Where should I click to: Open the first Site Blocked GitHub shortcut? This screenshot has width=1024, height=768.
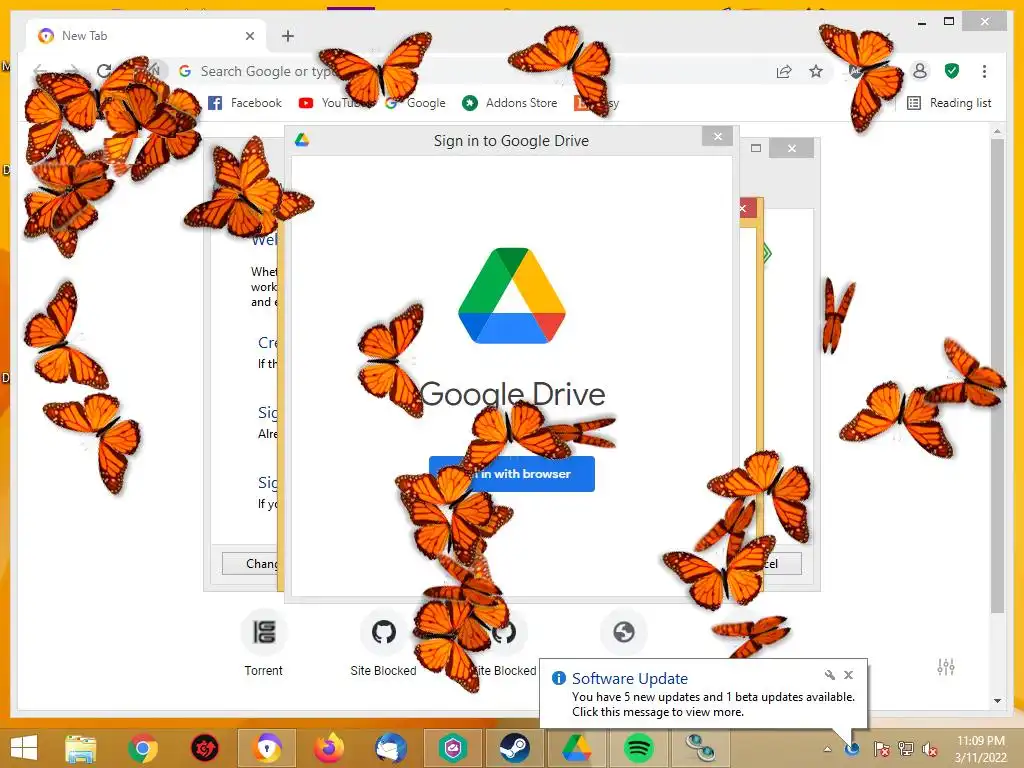coord(383,643)
